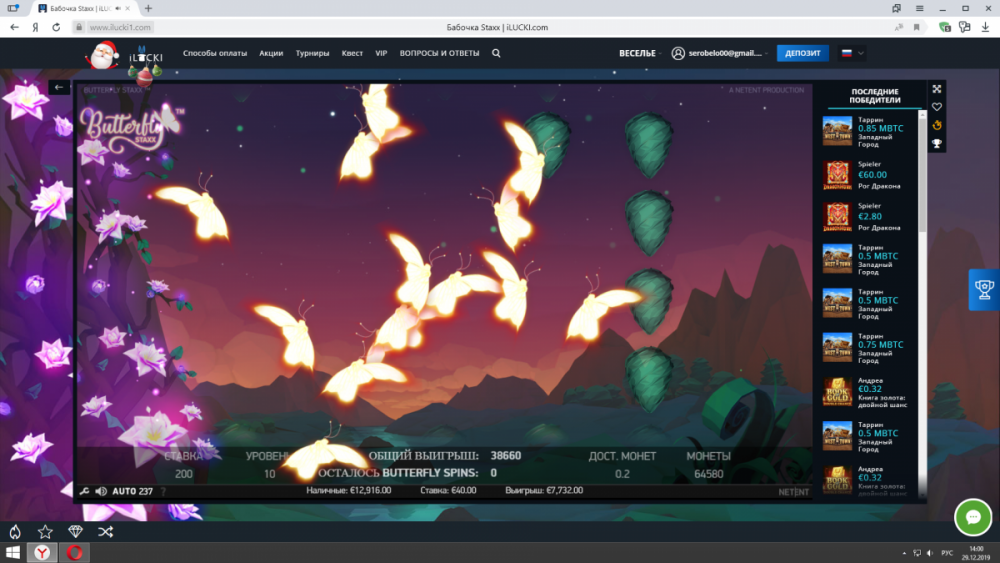
Task: Open the search magnifier in site header
Action: (496, 53)
